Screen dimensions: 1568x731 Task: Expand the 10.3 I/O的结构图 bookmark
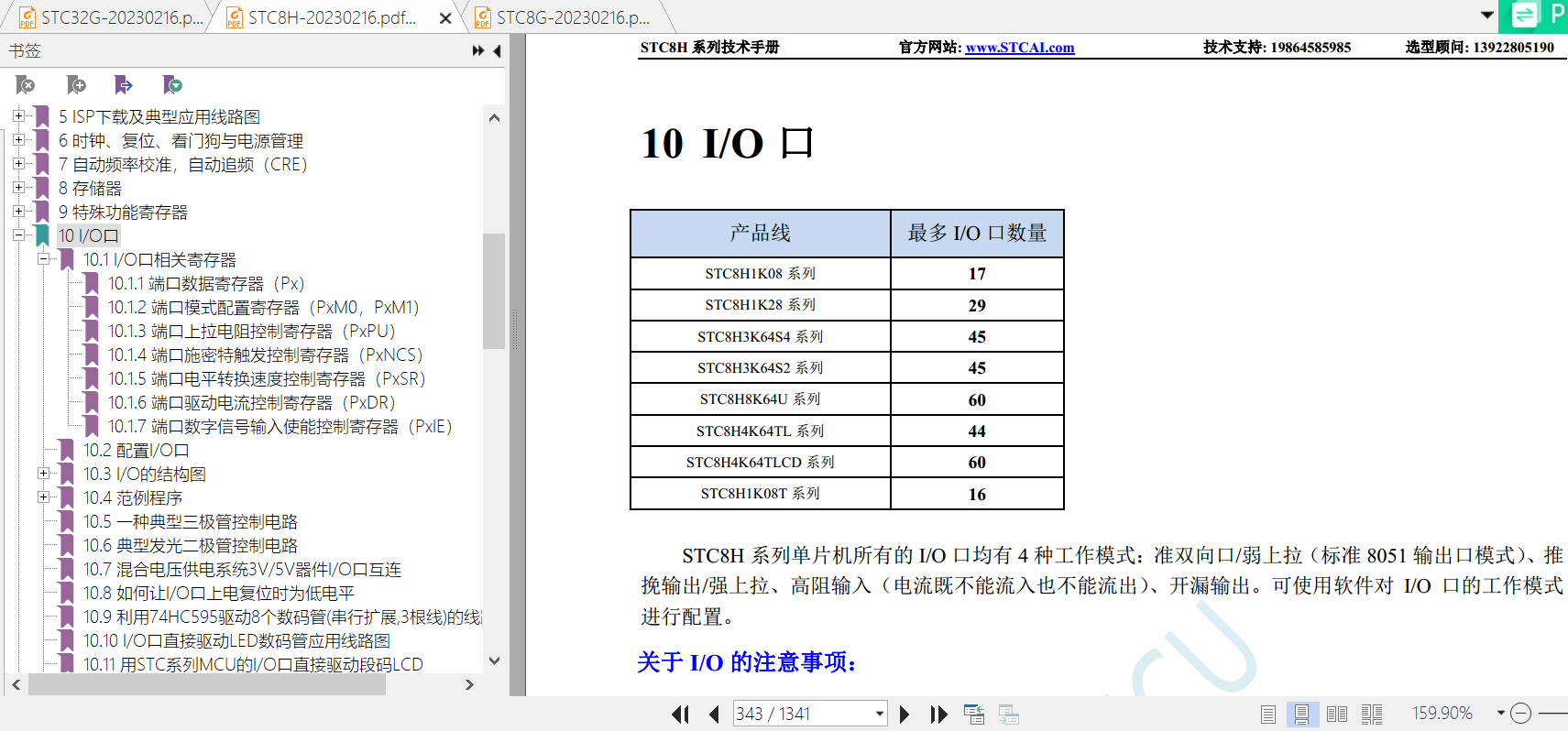pyautogui.click(x=43, y=474)
